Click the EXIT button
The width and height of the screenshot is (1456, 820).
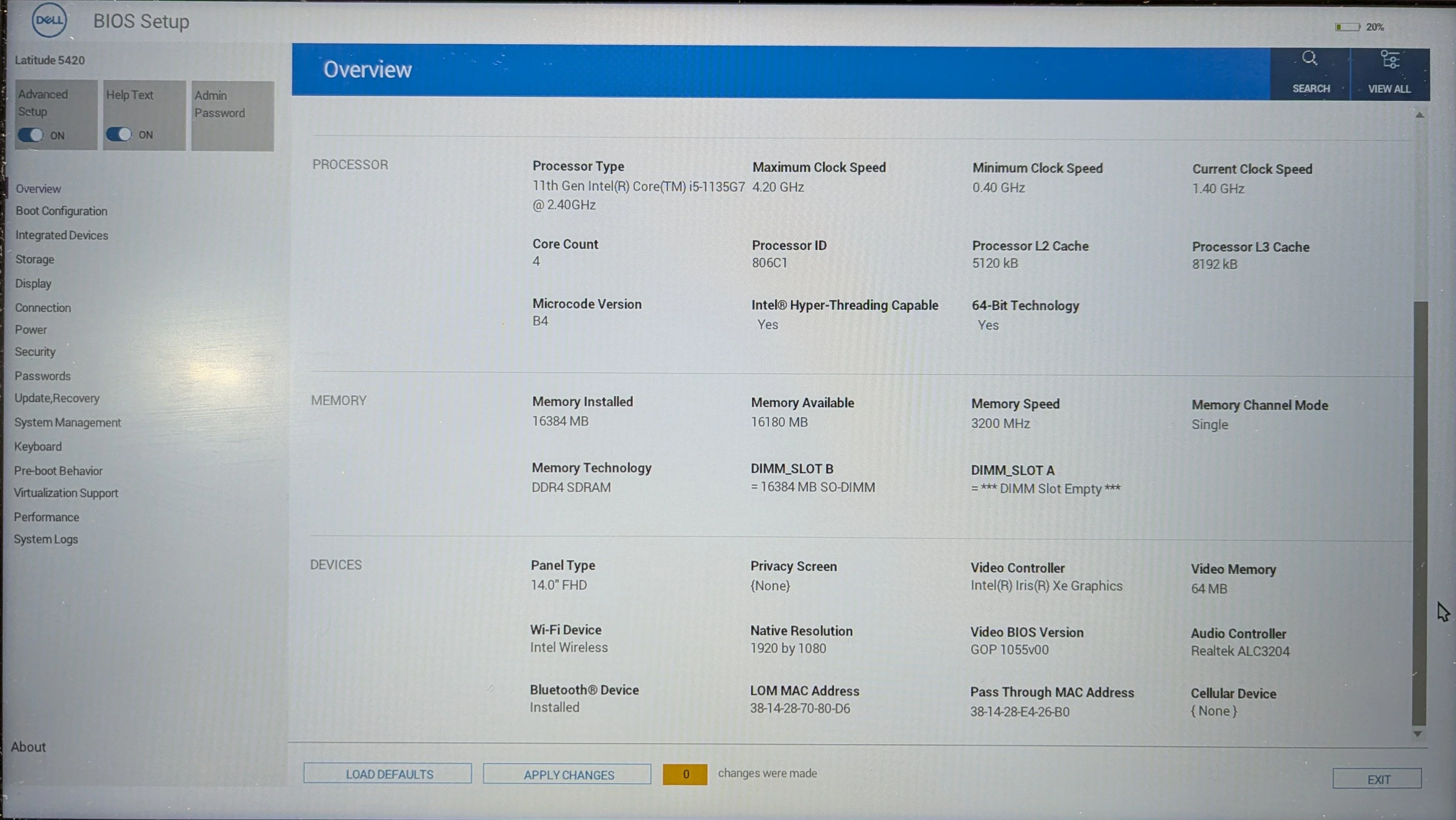tap(1377, 779)
